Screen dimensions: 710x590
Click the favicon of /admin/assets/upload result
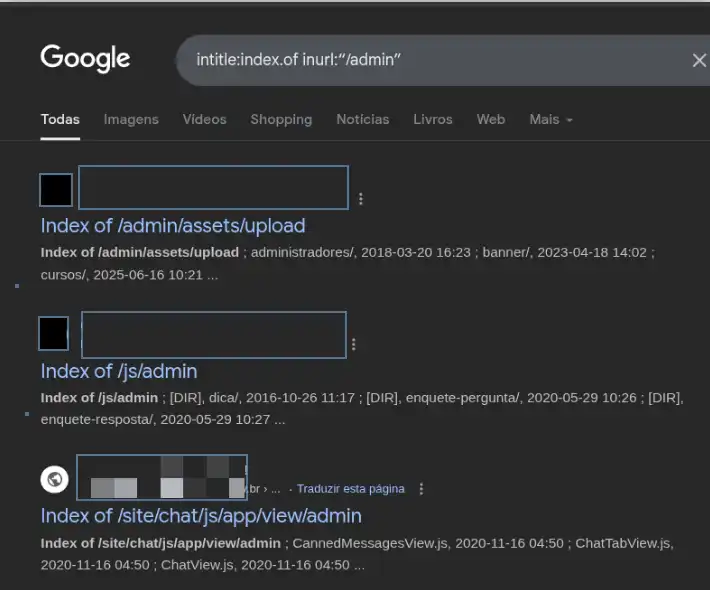point(56,190)
